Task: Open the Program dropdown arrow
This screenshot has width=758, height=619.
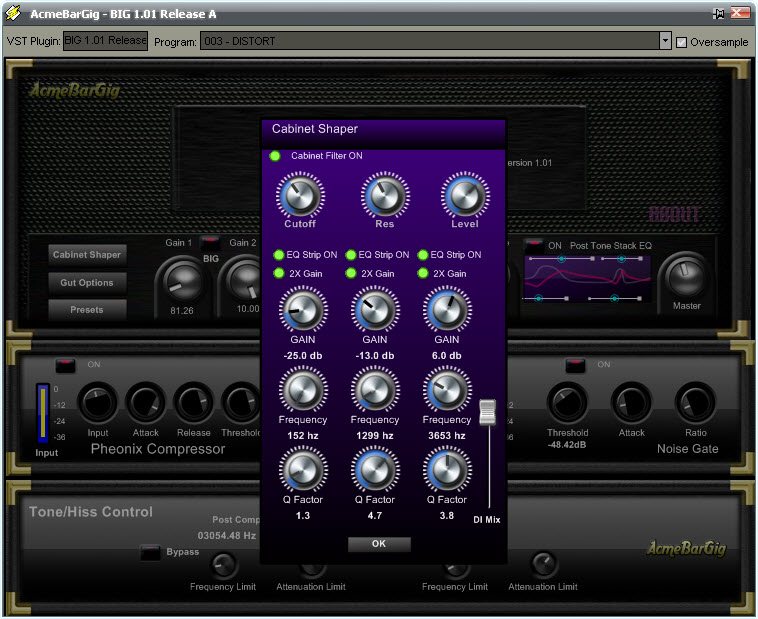Action: (x=665, y=41)
